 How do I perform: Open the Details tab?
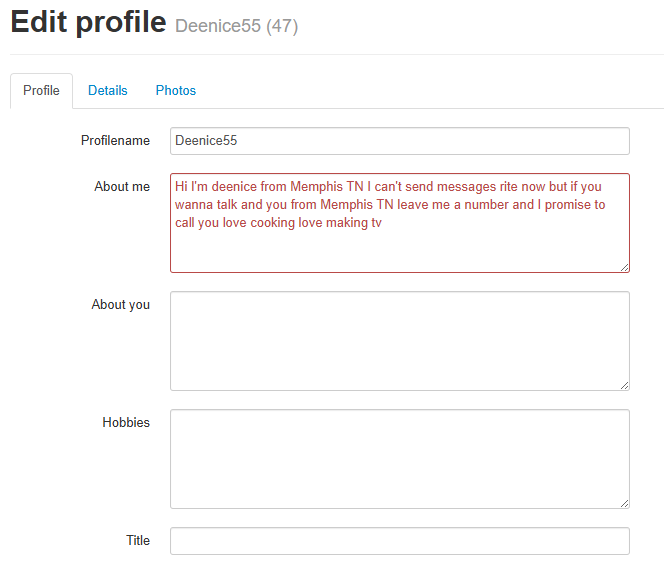(x=107, y=90)
